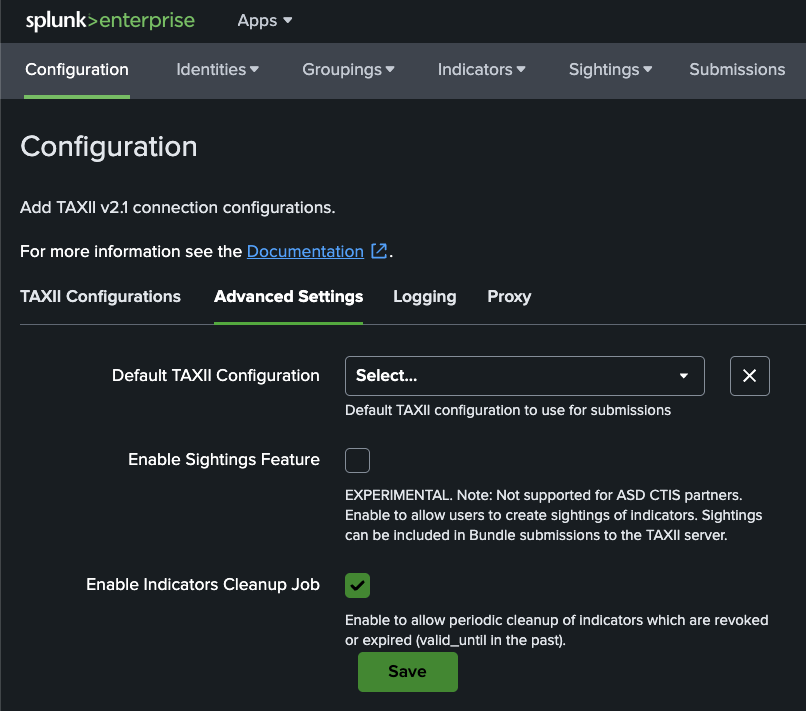Click the periodic cleanup description text
This screenshot has height=711, width=806.
click(557, 630)
